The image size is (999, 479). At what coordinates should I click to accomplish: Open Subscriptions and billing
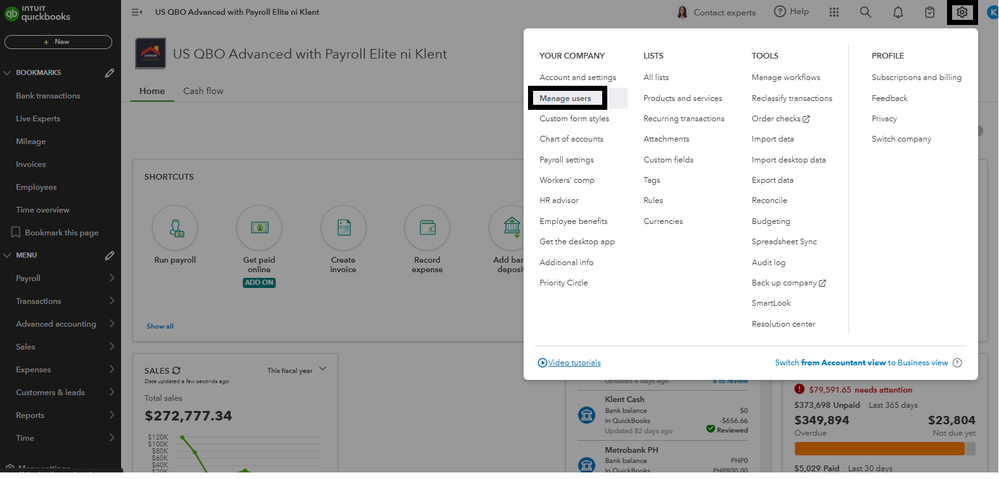point(917,77)
